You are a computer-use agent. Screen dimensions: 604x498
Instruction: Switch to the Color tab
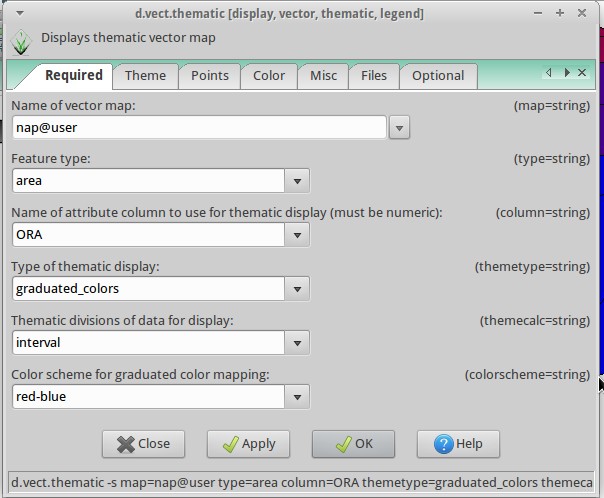[269, 76]
